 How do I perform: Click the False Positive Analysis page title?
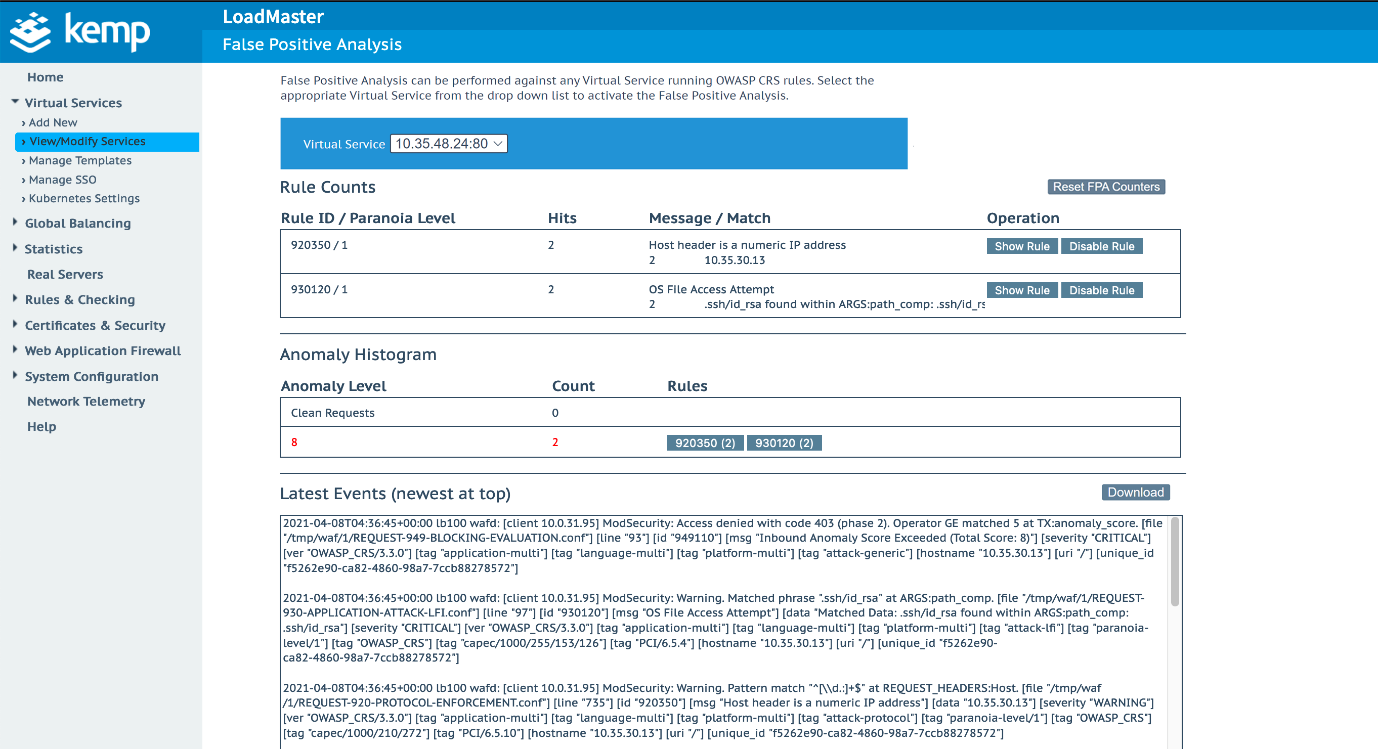pos(312,44)
